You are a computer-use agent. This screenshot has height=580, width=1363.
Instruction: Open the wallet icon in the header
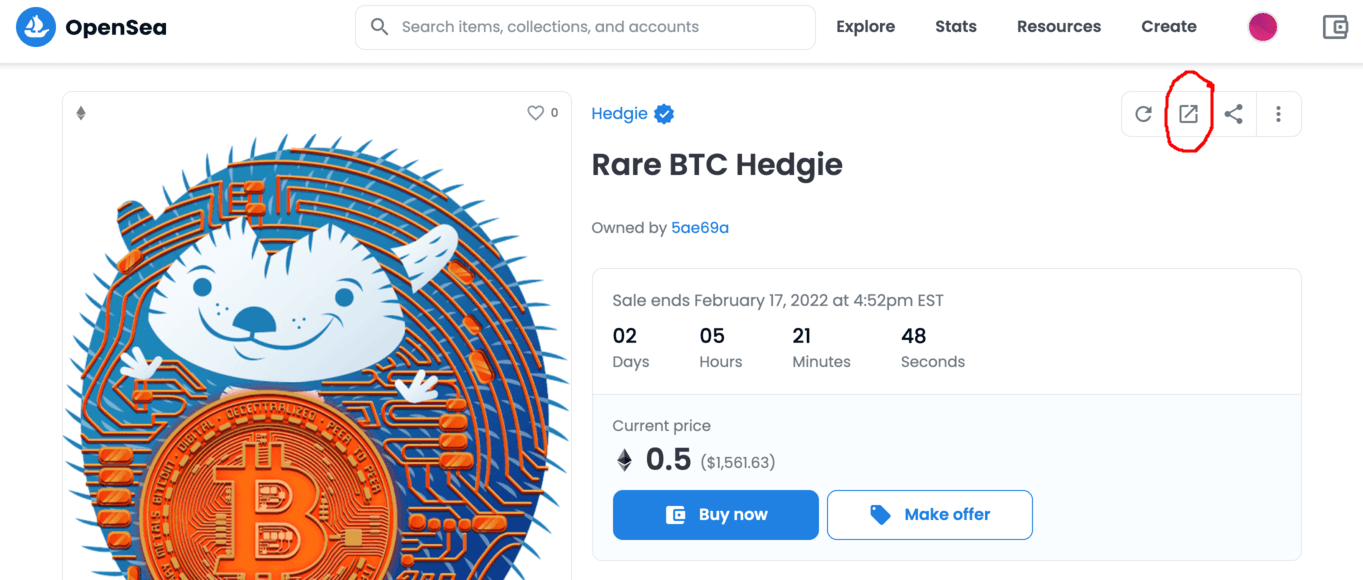(1335, 27)
